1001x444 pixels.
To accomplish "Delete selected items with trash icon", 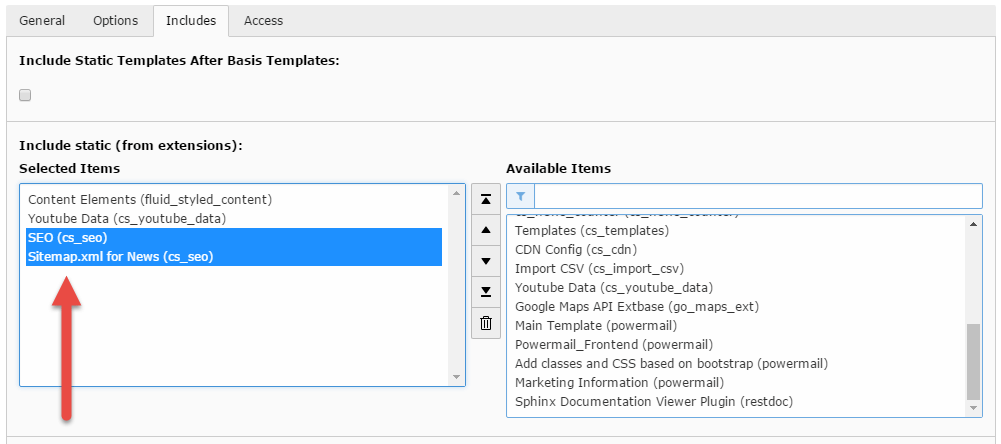I will 485,323.
